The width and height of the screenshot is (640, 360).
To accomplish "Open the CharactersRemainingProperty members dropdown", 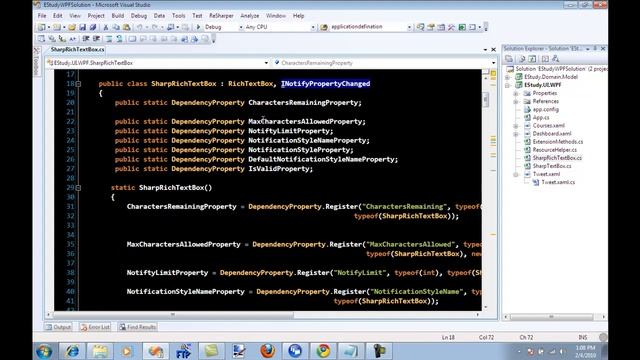I will (x=493, y=63).
